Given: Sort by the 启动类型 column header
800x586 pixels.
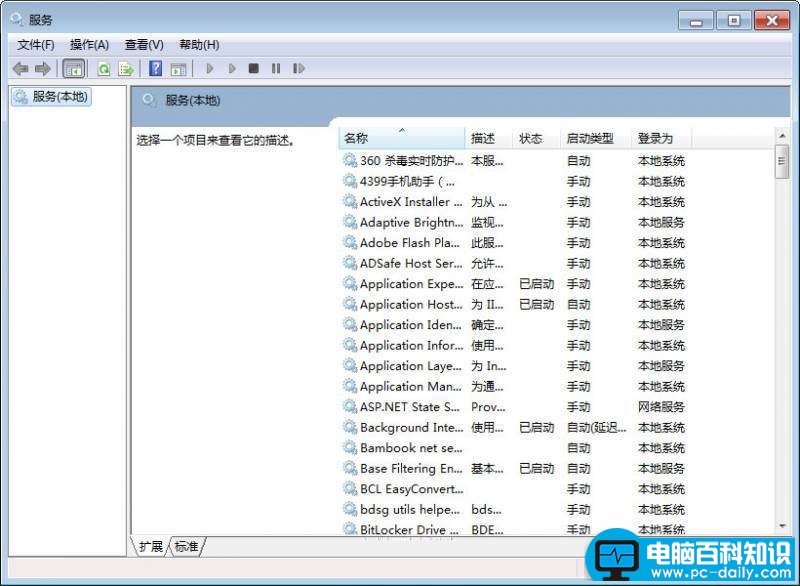Looking at the screenshot, I should tap(590, 138).
